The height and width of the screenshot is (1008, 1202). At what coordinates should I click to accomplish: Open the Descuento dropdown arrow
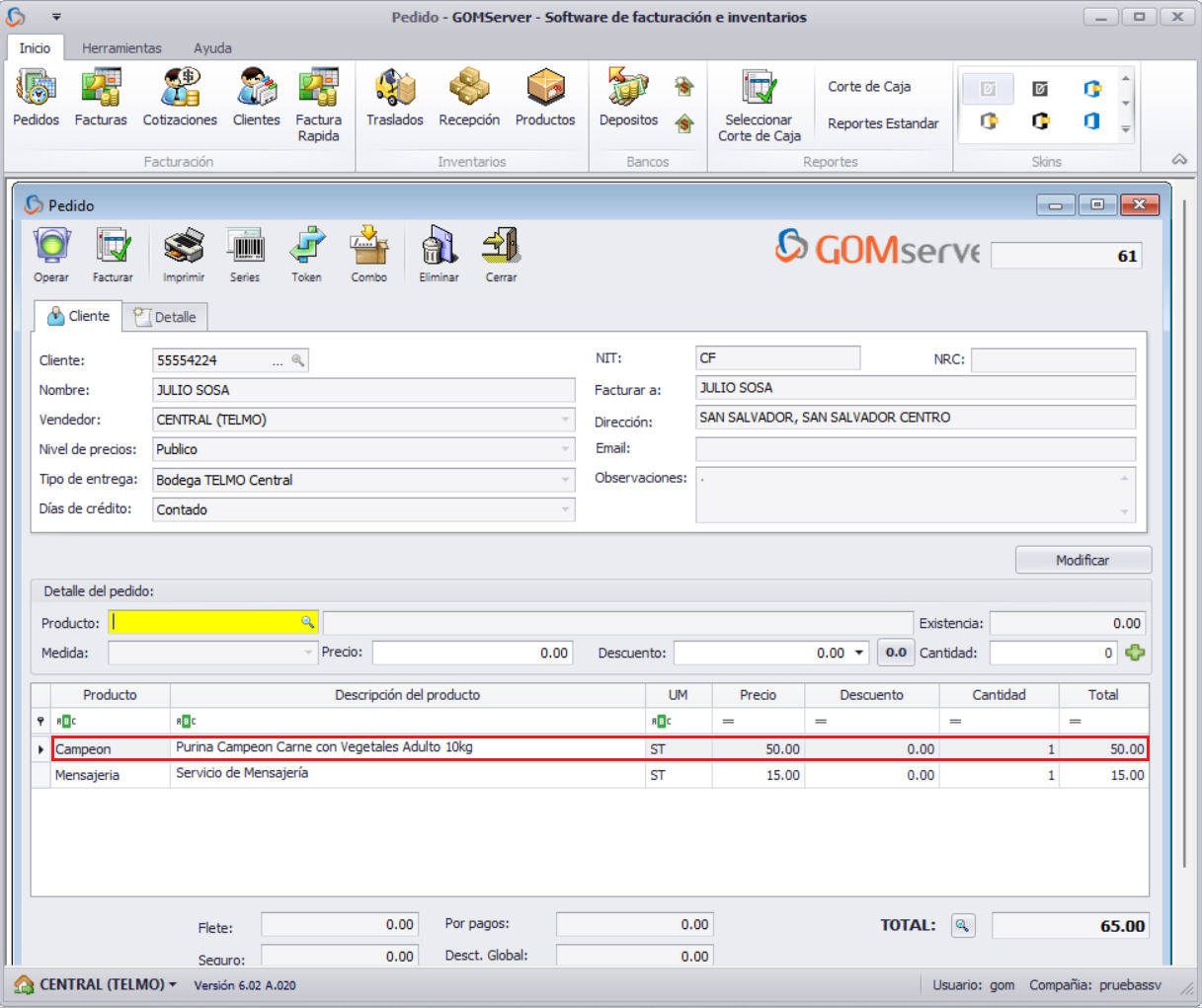(x=859, y=653)
